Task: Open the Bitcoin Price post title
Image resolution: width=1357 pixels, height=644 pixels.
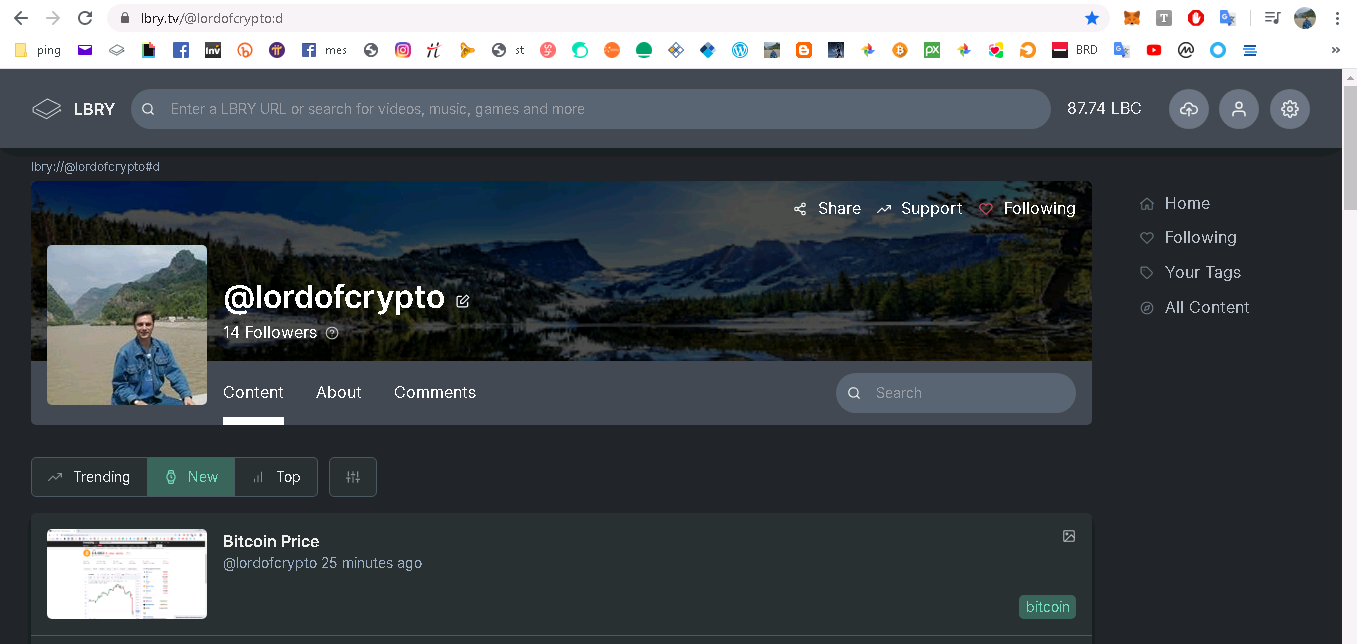Action: [x=271, y=541]
